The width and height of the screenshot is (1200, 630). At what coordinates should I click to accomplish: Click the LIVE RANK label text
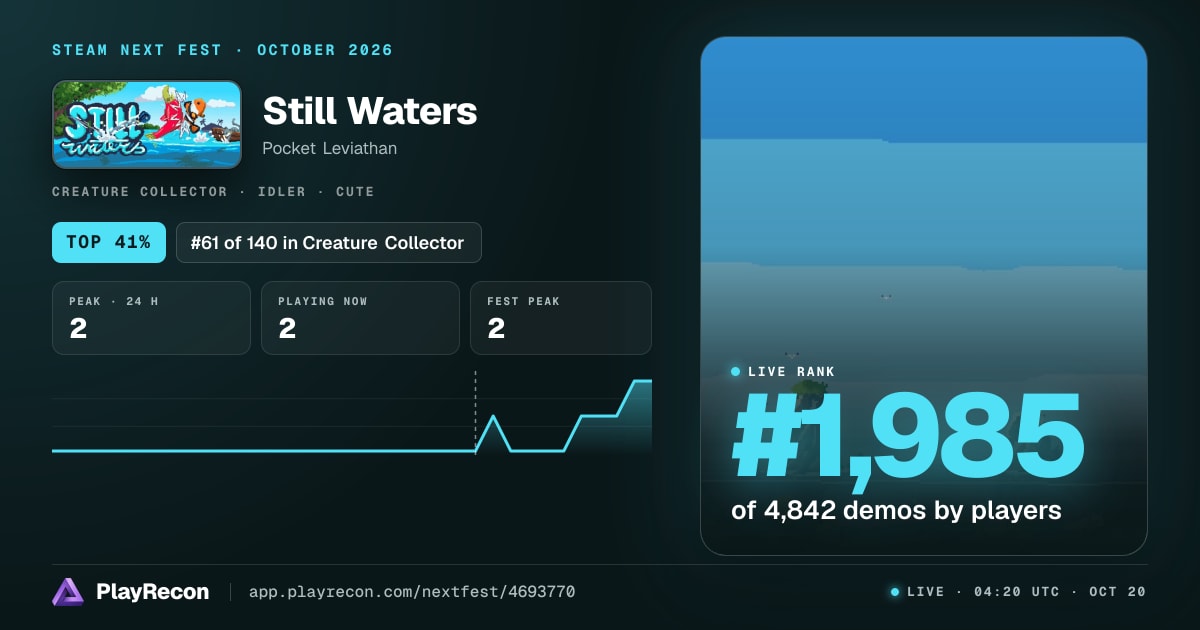[791, 372]
